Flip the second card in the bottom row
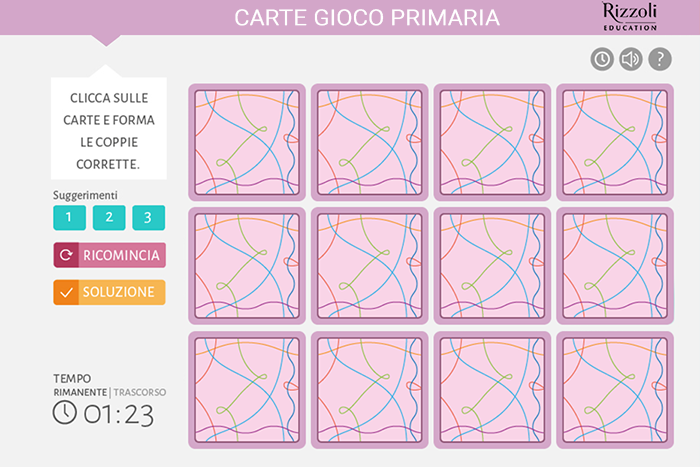The width and height of the screenshot is (700, 467). click(x=370, y=390)
